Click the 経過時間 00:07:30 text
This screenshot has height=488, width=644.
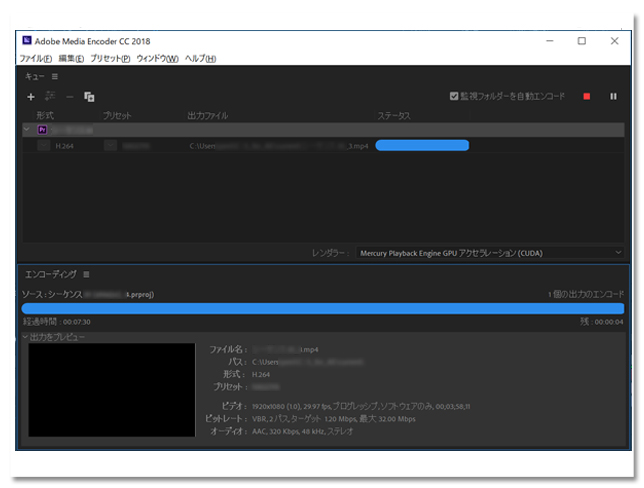pyautogui.click(x=57, y=322)
